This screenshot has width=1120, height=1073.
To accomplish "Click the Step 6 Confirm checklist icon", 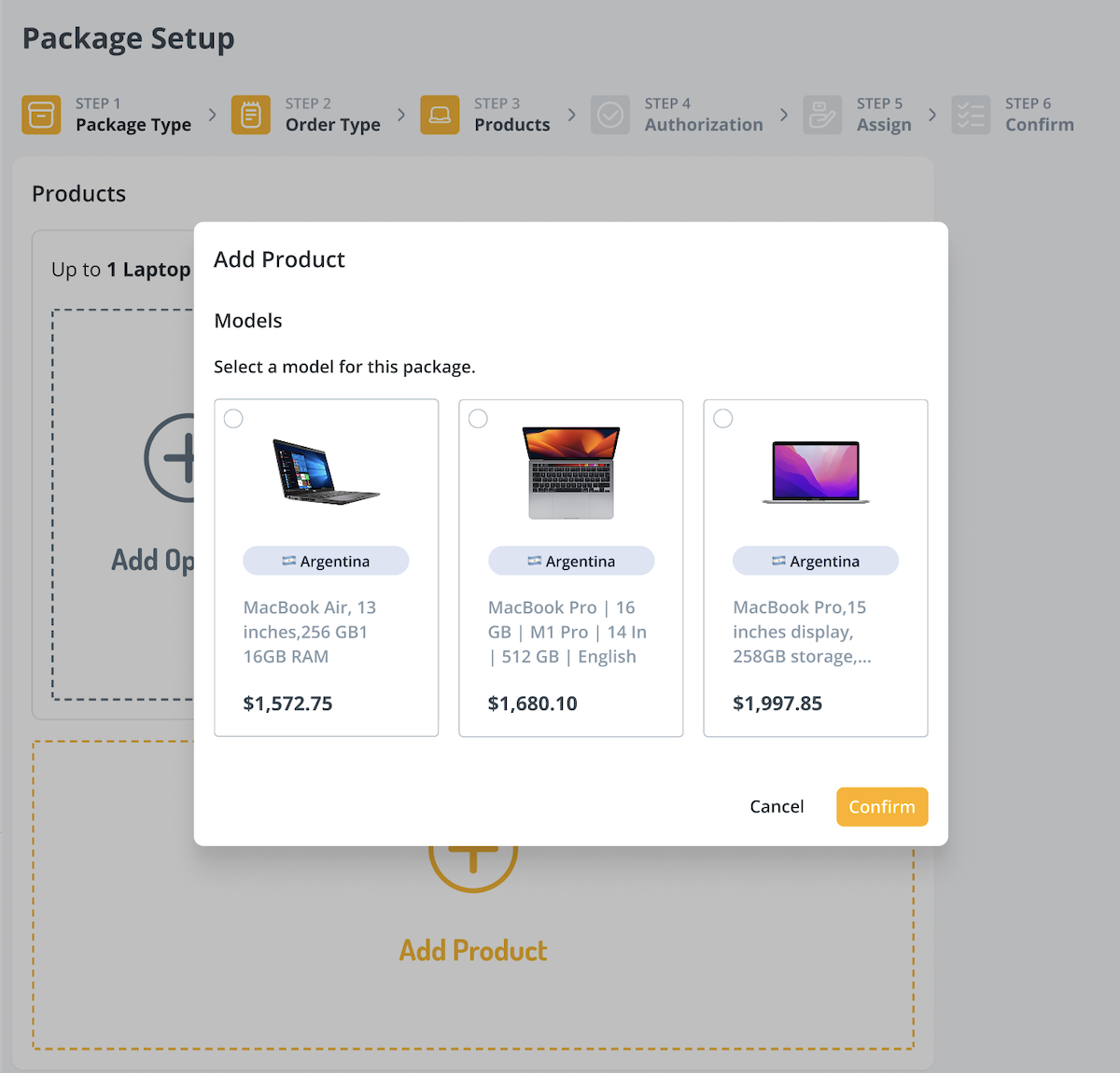I will tap(971, 115).
